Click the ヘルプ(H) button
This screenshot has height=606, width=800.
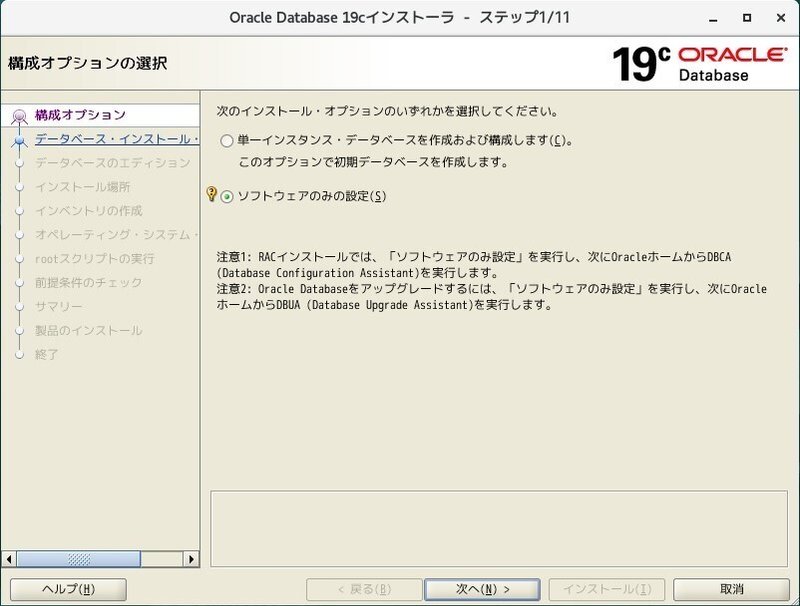[x=68, y=590]
